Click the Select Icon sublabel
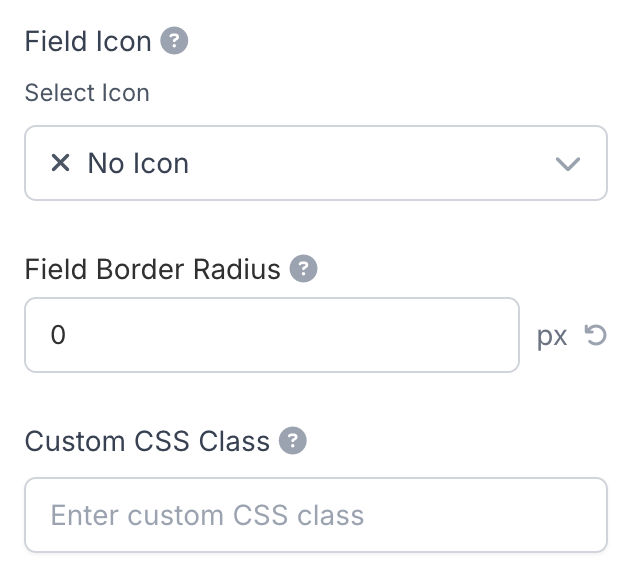 87,93
